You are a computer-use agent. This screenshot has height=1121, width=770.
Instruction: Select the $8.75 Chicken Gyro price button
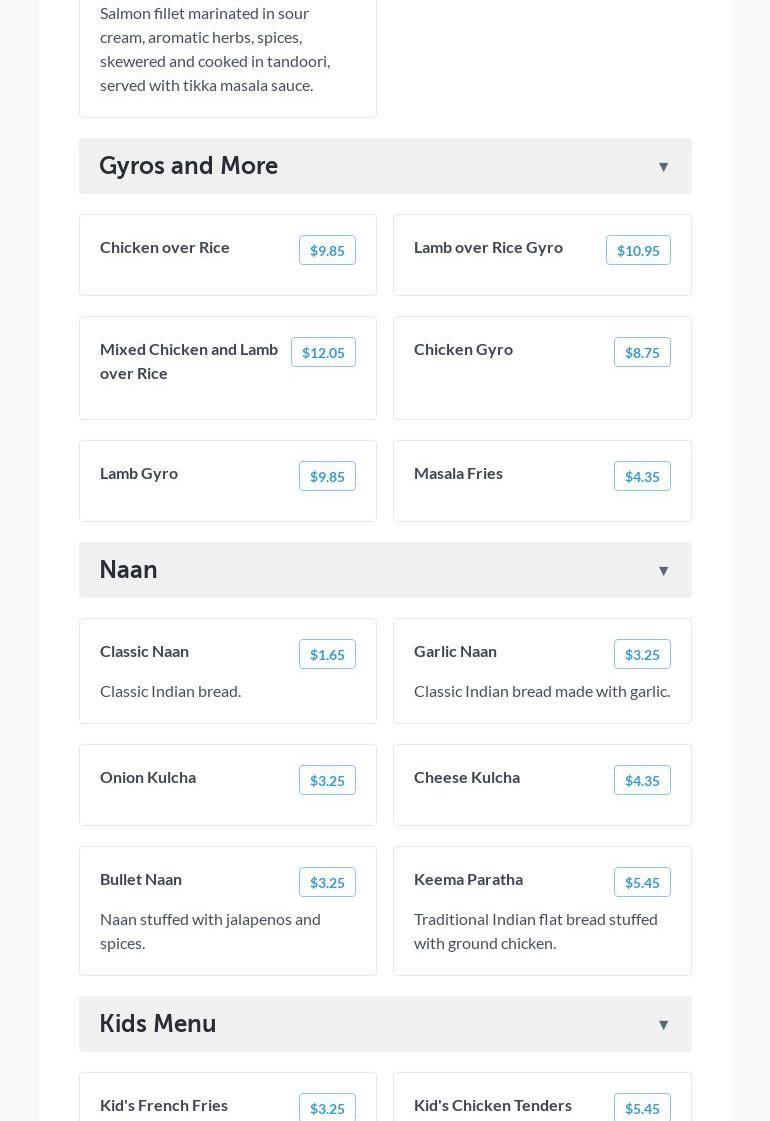point(642,353)
